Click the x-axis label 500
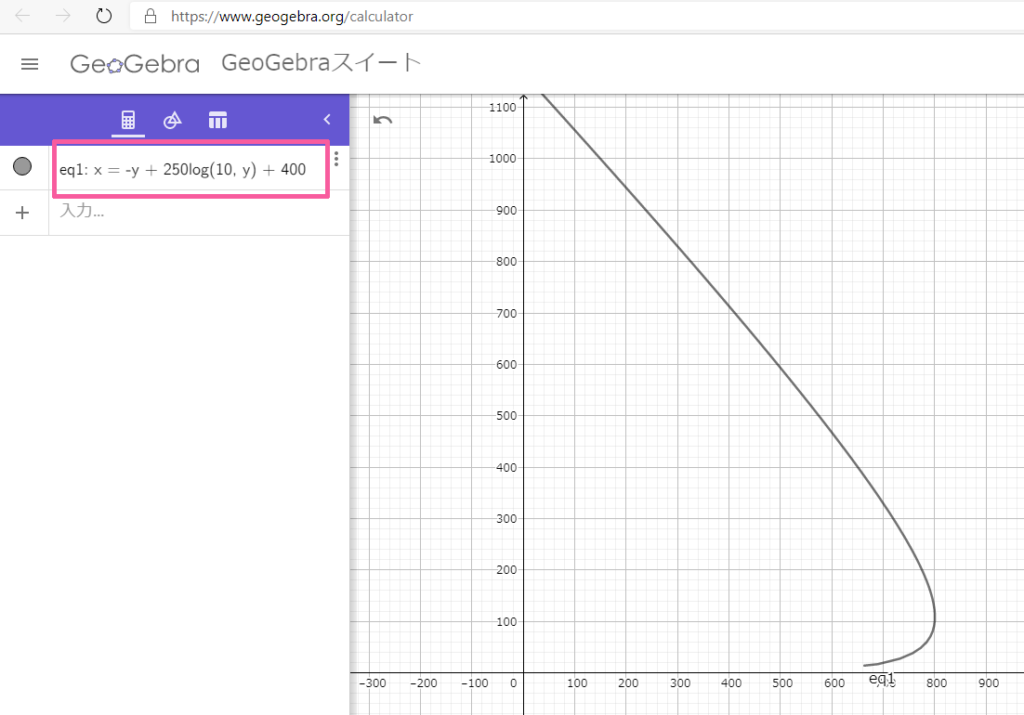1024x715 pixels. click(782, 683)
